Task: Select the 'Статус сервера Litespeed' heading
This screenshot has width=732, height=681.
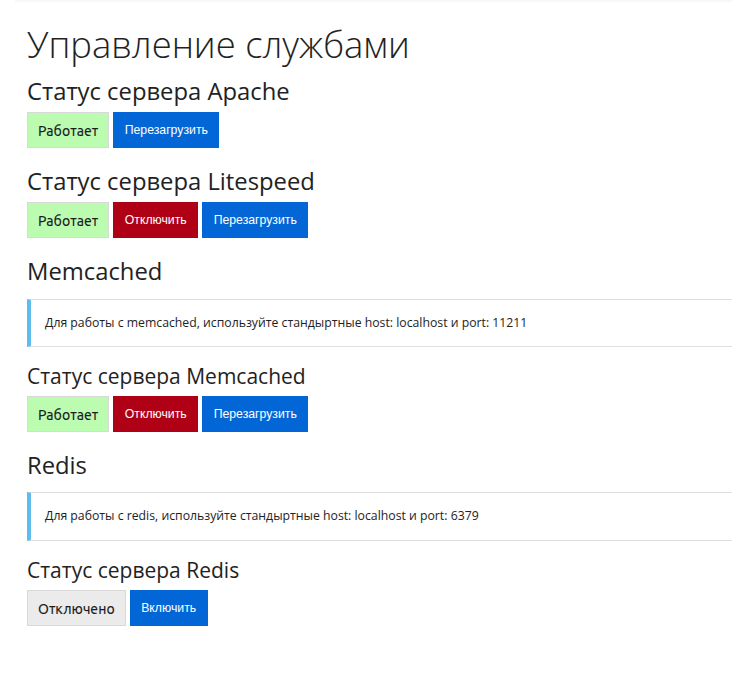Action: click(x=170, y=182)
